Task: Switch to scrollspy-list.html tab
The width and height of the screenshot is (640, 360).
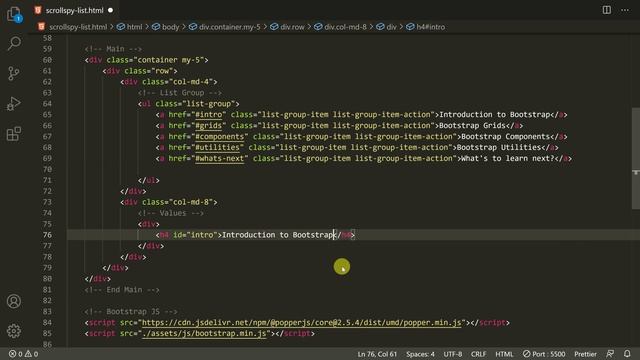Action: coord(74,10)
